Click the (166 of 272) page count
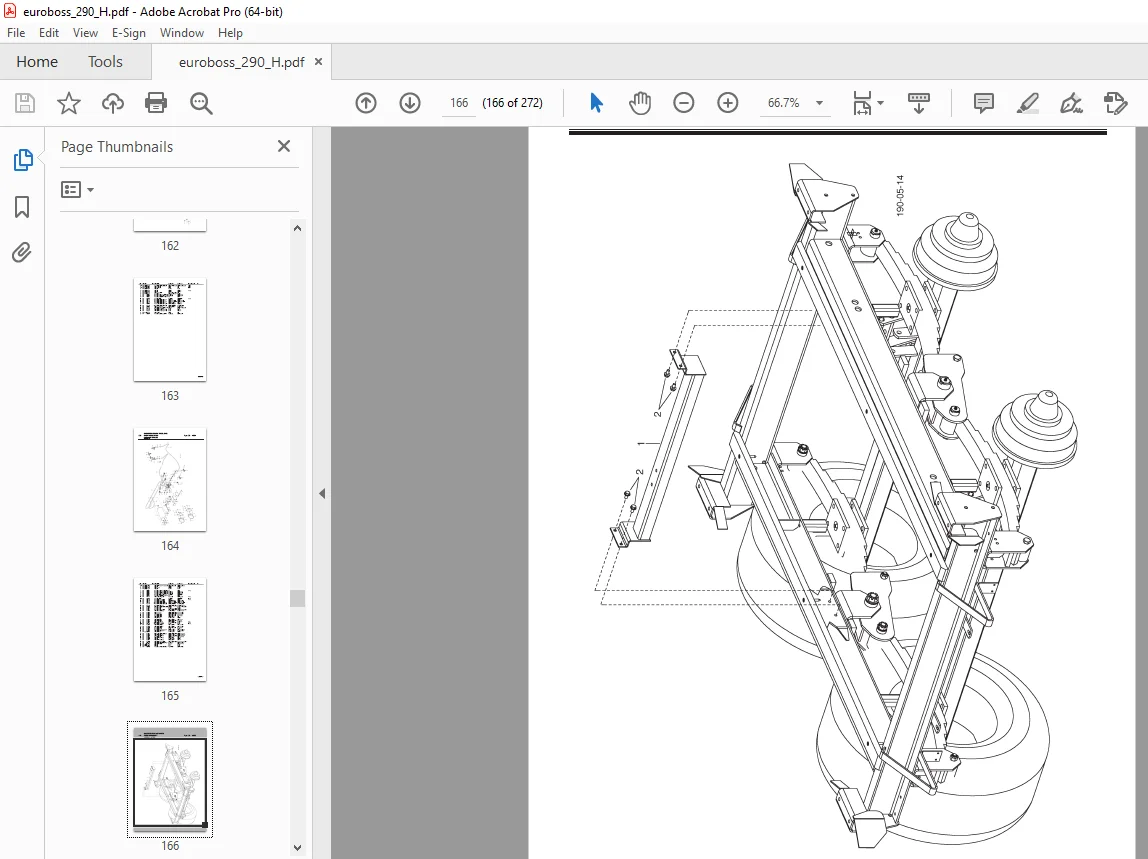Viewport: 1148px width, 859px height. point(512,103)
